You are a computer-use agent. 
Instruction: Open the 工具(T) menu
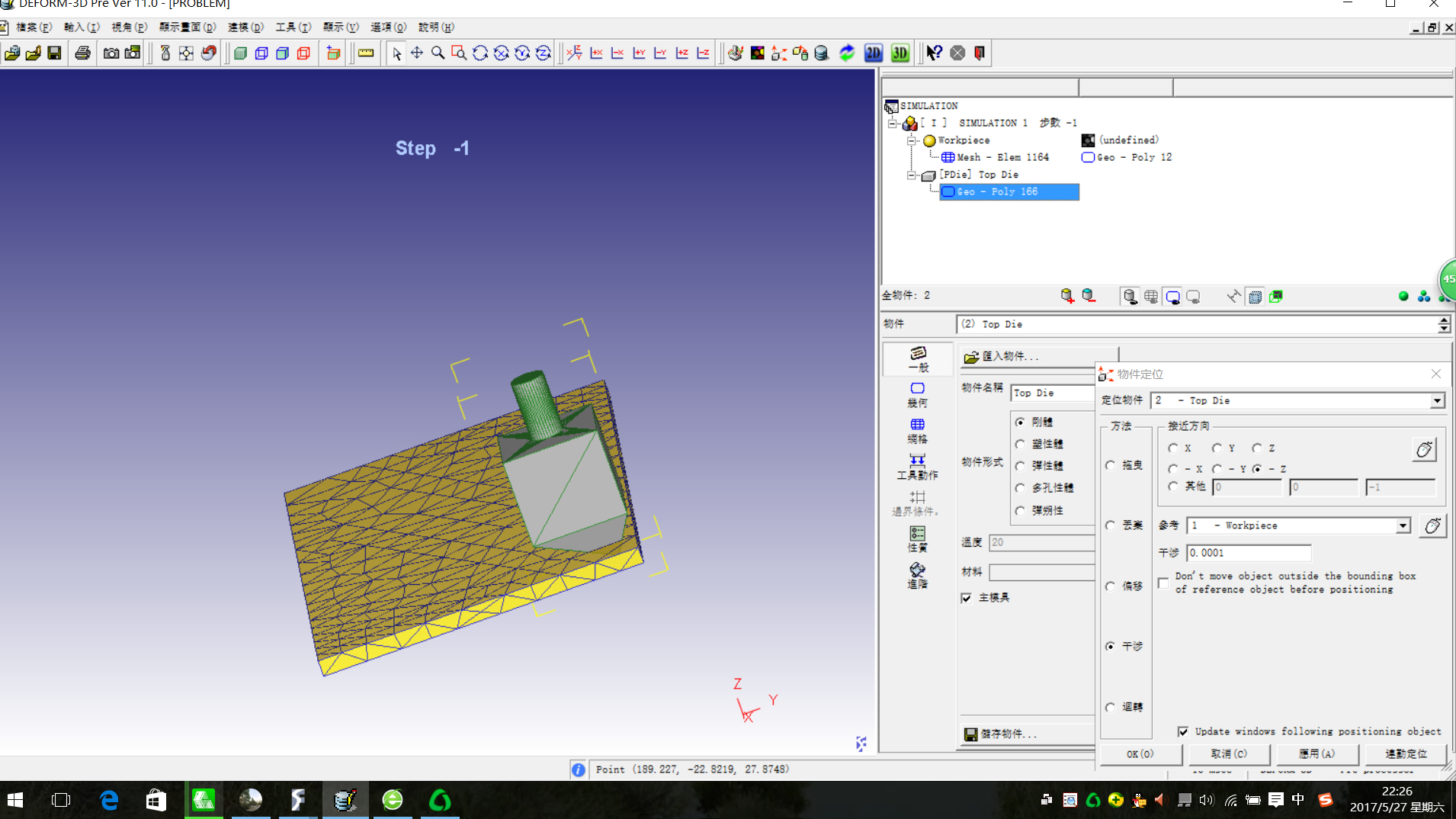(x=293, y=27)
